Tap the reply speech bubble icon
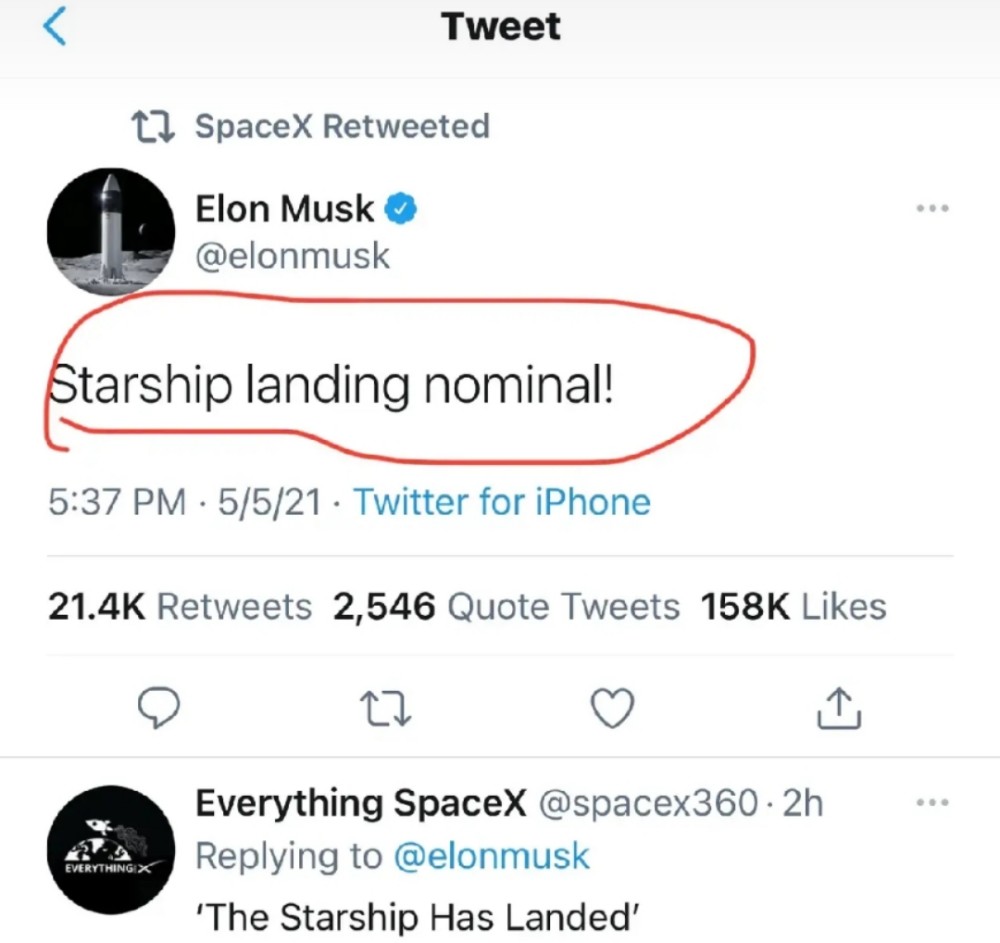The image size is (1000, 943). (x=159, y=707)
